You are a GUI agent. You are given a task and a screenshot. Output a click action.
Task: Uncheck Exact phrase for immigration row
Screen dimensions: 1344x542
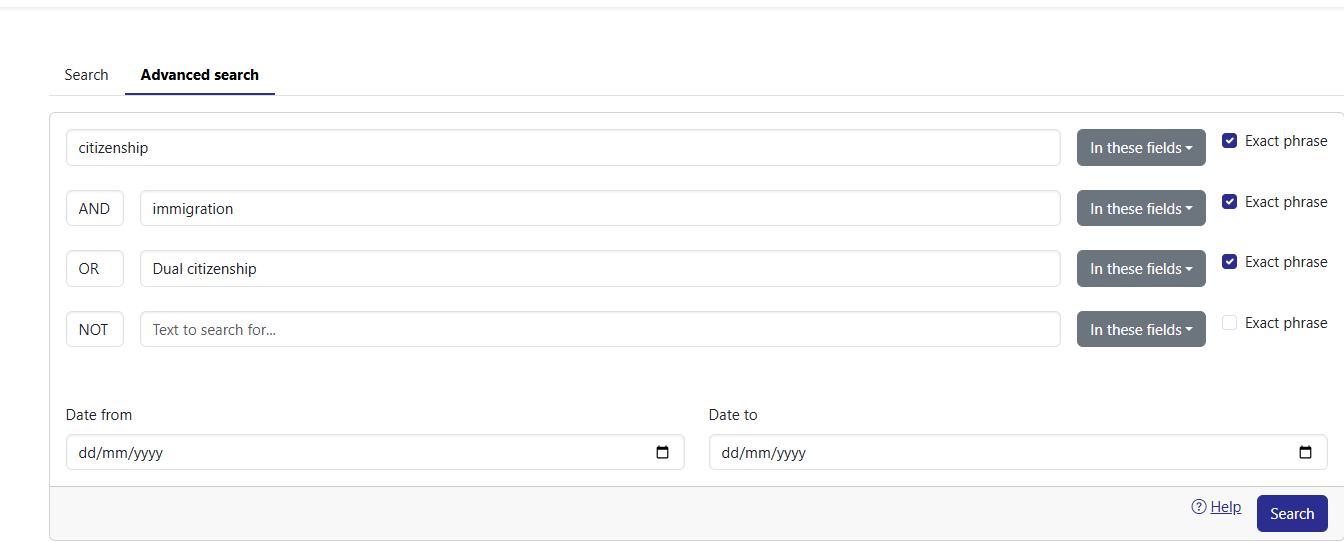tap(1230, 202)
